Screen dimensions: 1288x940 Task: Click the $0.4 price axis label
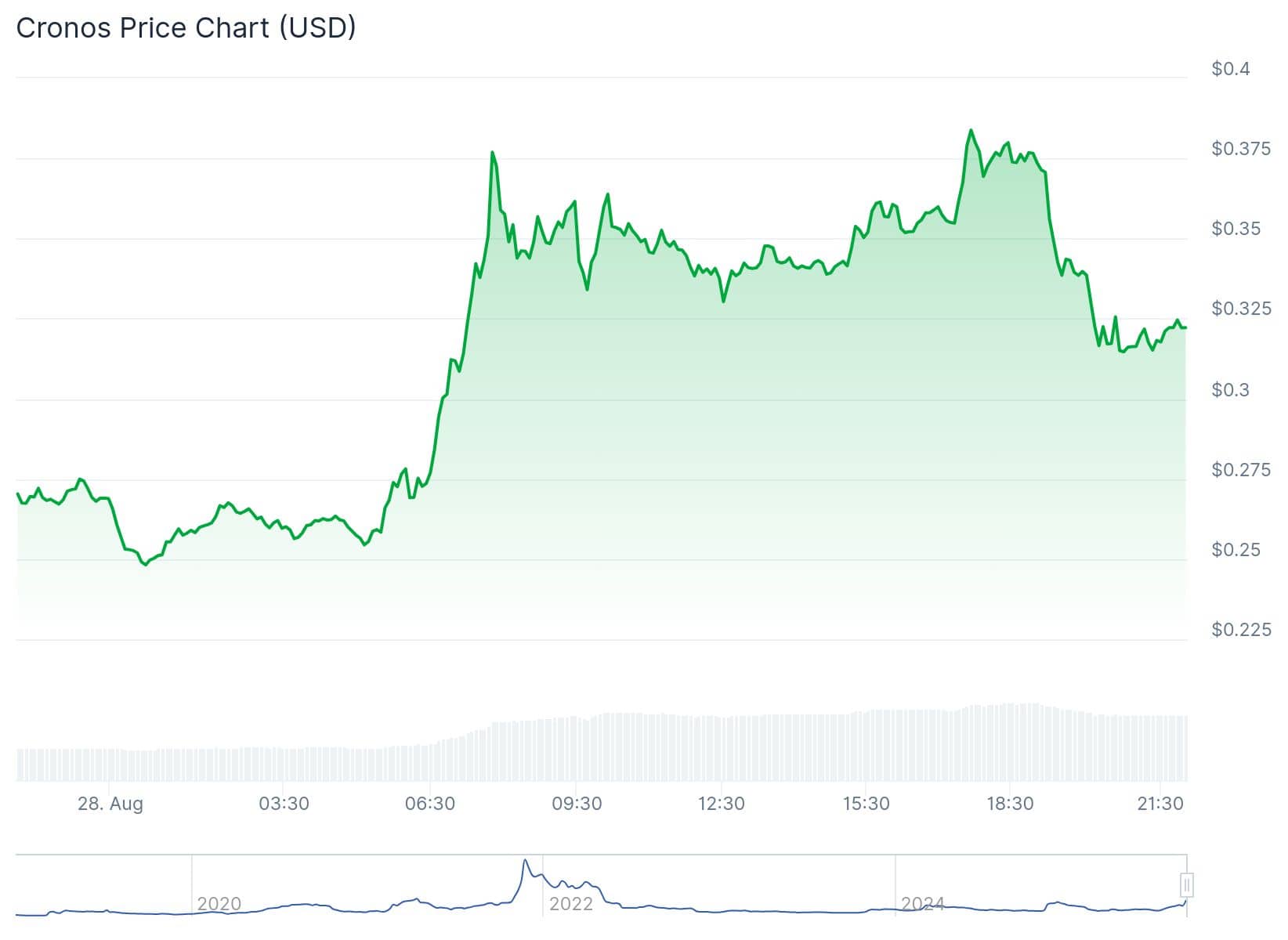pos(1231,69)
